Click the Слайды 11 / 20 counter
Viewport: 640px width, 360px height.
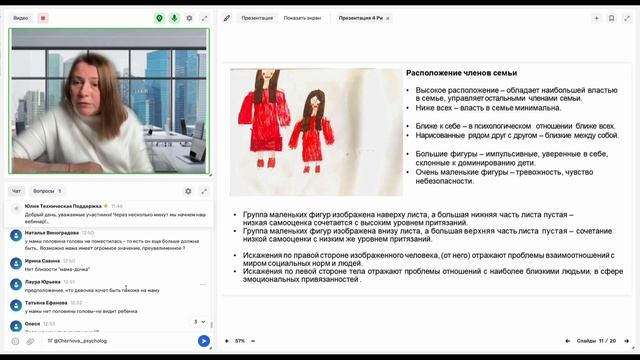(596, 341)
